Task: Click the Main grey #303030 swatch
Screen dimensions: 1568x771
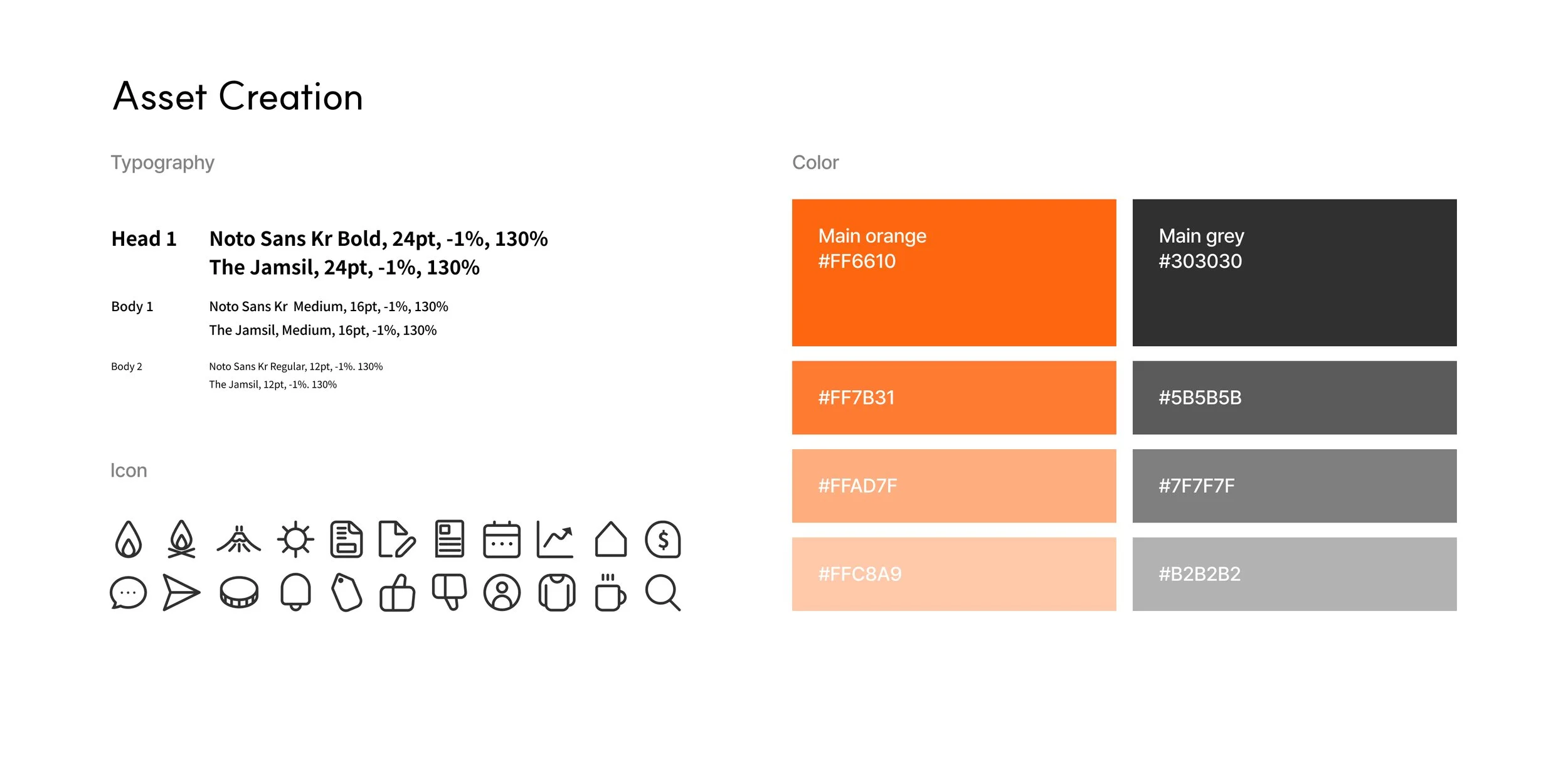Action: (x=1295, y=273)
